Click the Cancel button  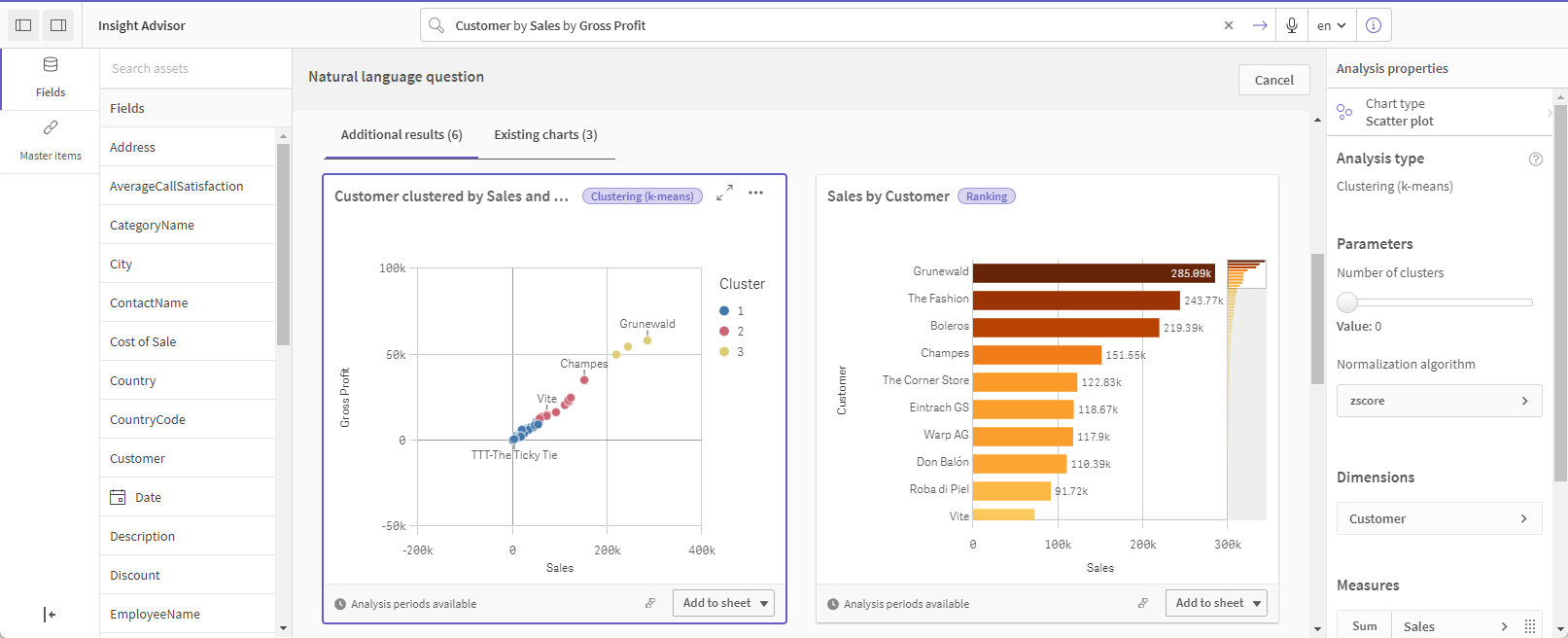pyautogui.click(x=1273, y=80)
